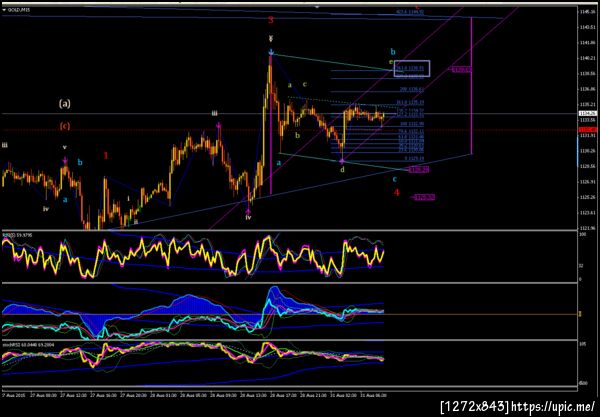Viewport: 600px width, 417px height.
Task: Select the Fibonacci 423.6 level label at top
Action: point(409,12)
